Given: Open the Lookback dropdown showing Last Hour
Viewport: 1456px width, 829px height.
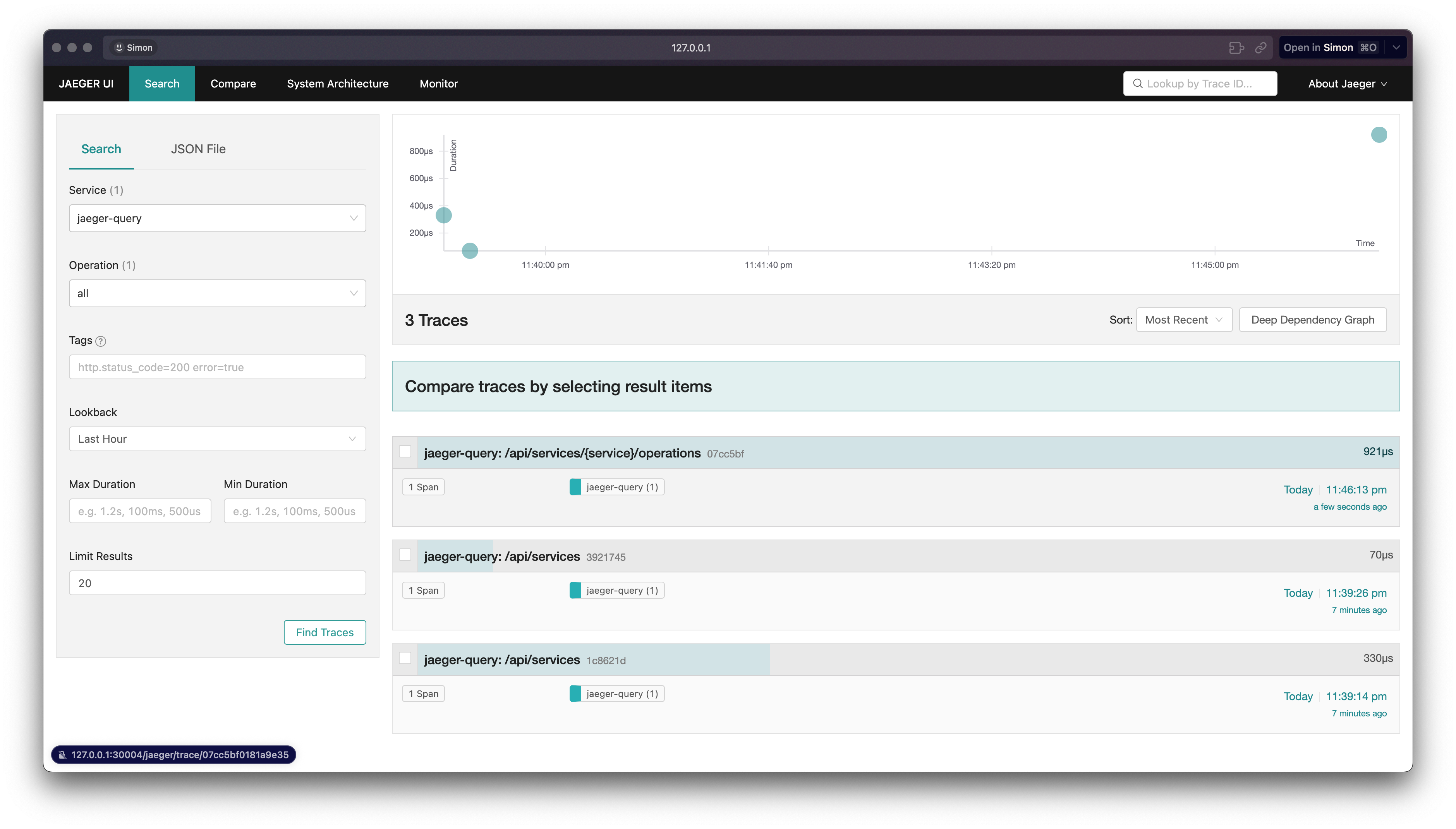Looking at the screenshot, I should point(217,439).
